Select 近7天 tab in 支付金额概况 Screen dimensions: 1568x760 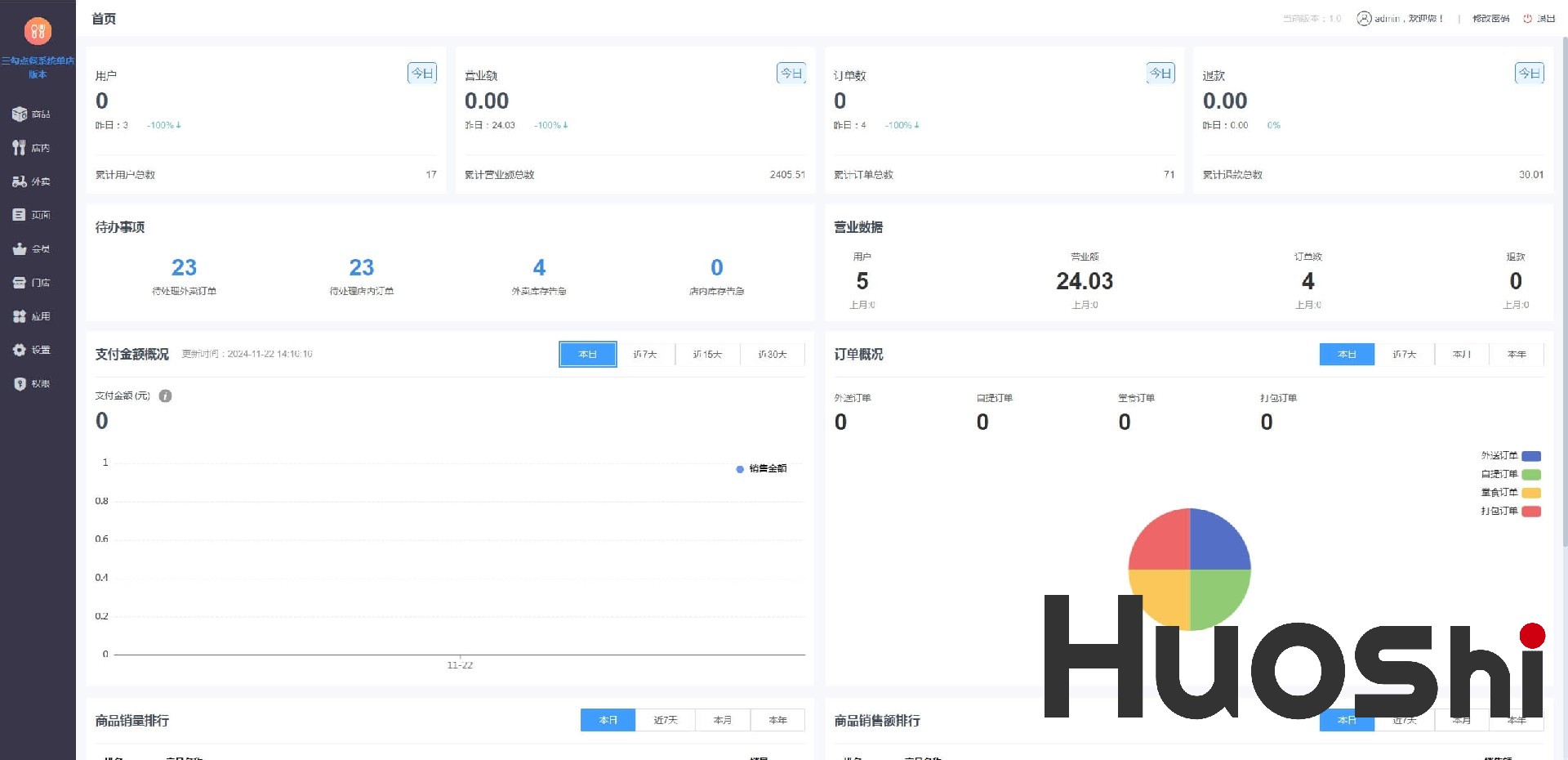coord(645,355)
